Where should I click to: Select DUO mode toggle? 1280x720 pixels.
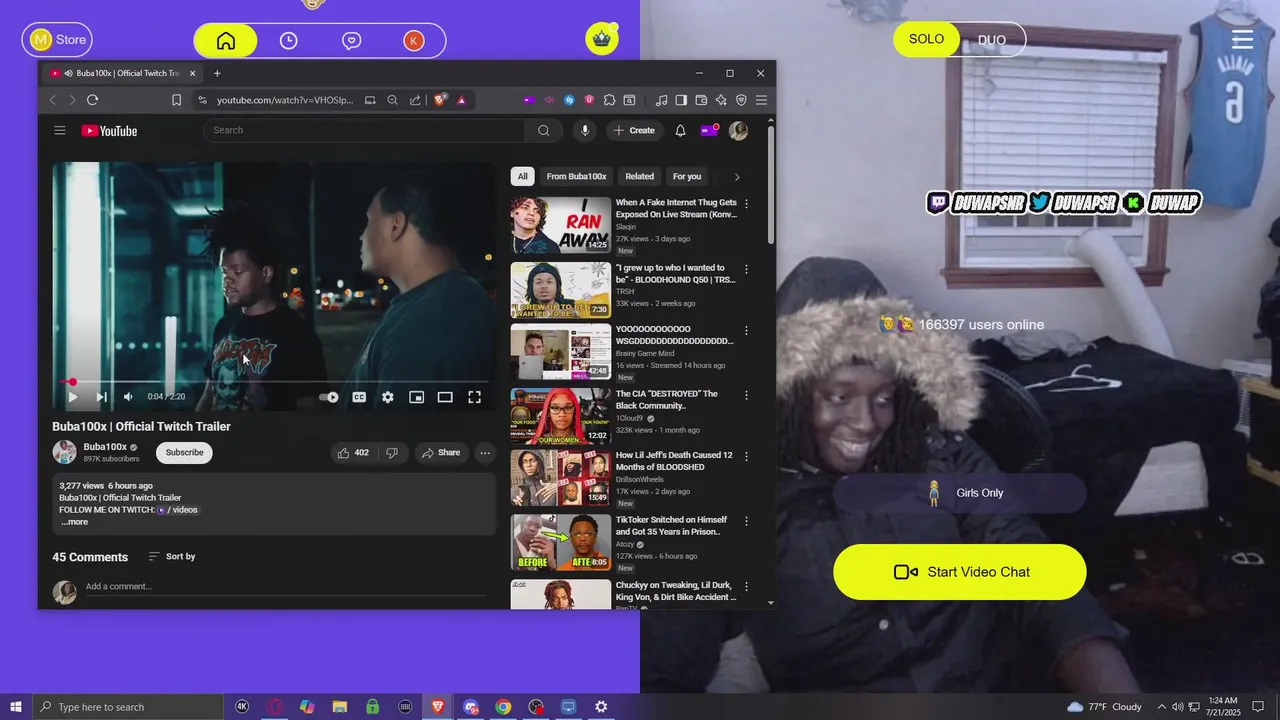pos(992,40)
